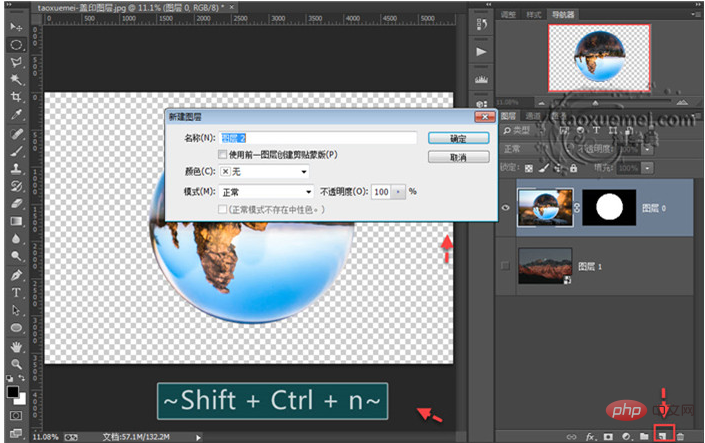
Task: Swap foreground and background colors
Action: point(22,378)
